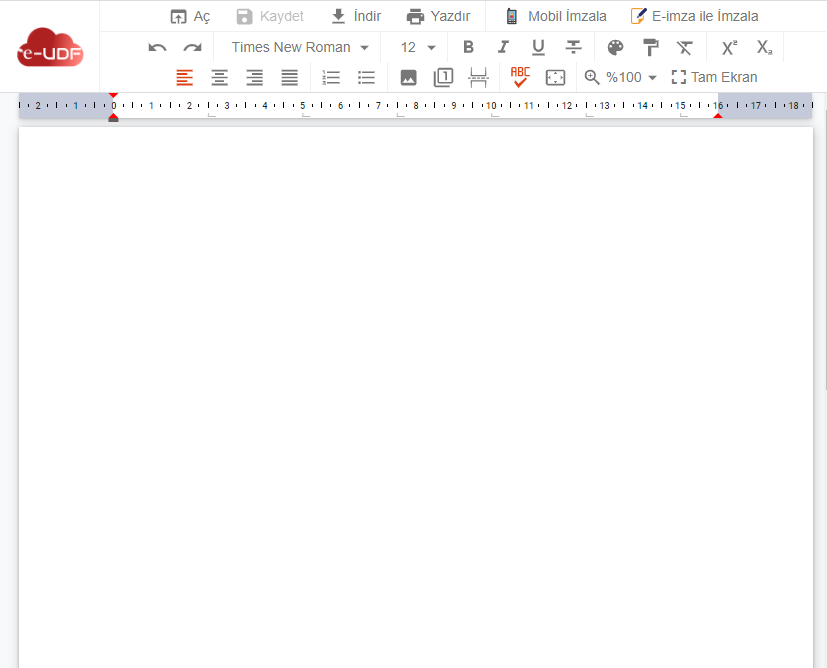
Task: Select the format painter roller icon
Action: (x=651, y=47)
